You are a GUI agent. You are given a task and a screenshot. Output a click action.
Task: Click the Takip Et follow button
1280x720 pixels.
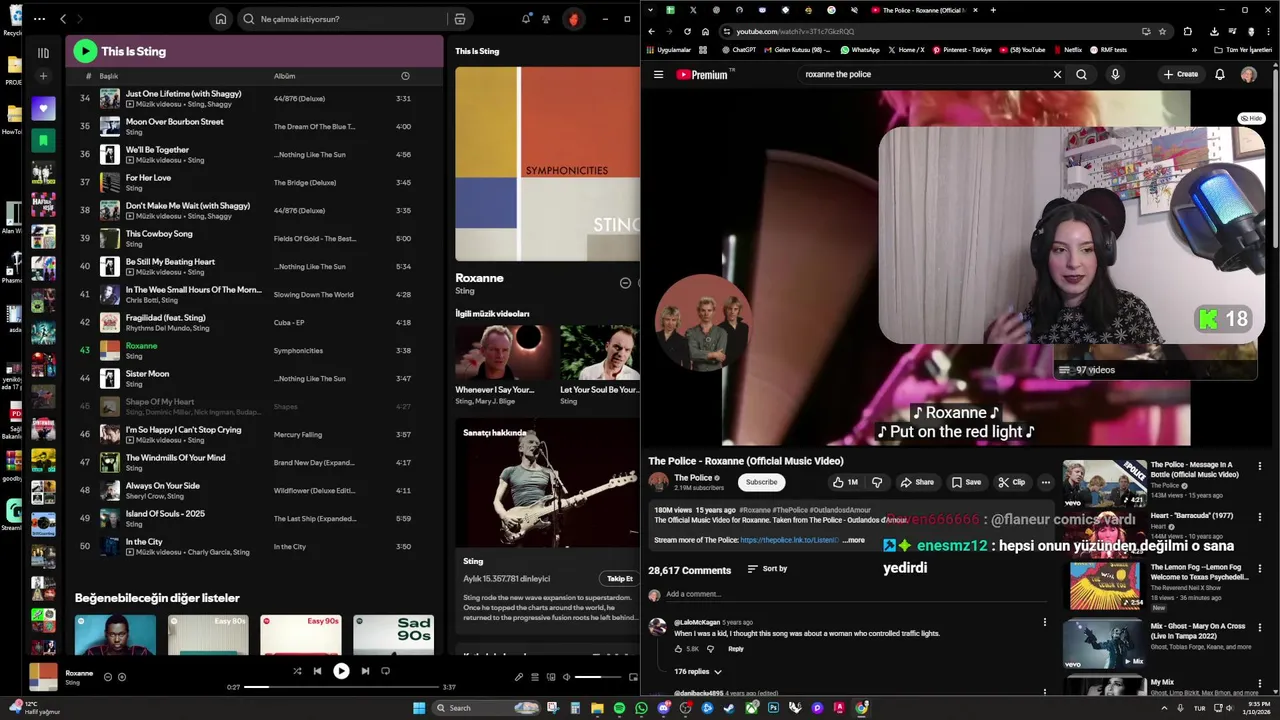pos(620,579)
